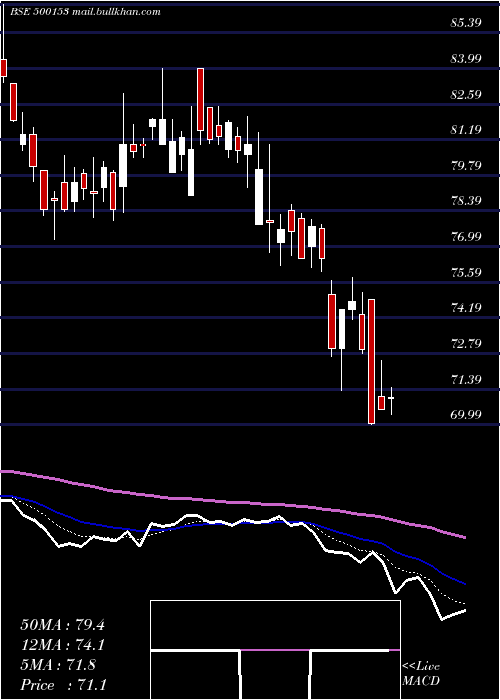Select the 74.19 price axis label
This screenshot has height=700, width=500.
466,308
